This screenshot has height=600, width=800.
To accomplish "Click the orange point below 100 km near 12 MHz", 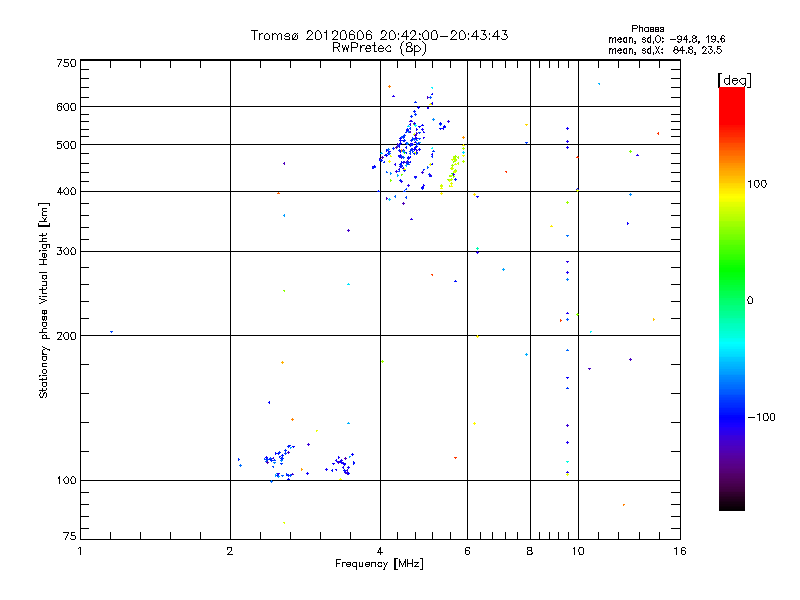I will click(x=623, y=505).
